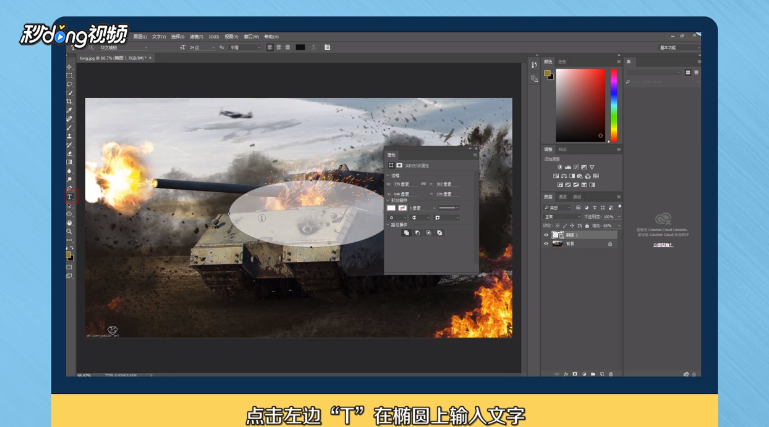Select the Zoom tool
Screen dimensions: 769x427
coord(70,231)
